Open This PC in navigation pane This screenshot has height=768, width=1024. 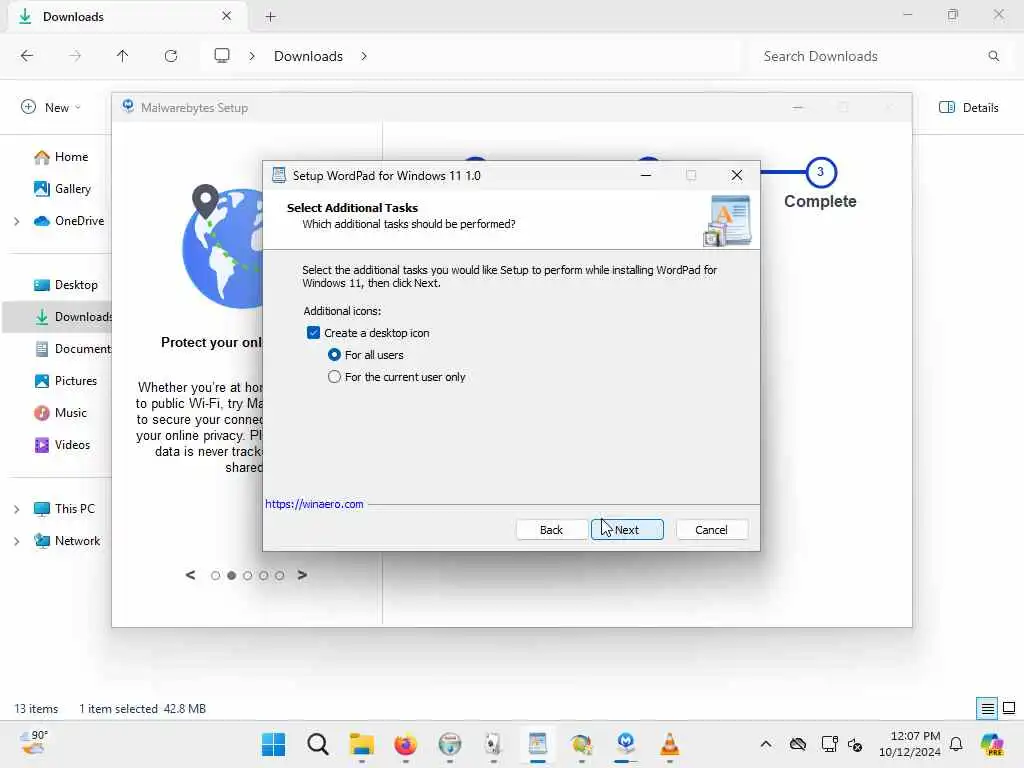coord(64,509)
